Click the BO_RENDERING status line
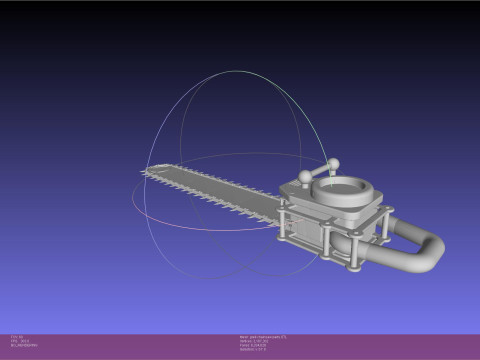Screen dimensions: 480x360 point(24,345)
